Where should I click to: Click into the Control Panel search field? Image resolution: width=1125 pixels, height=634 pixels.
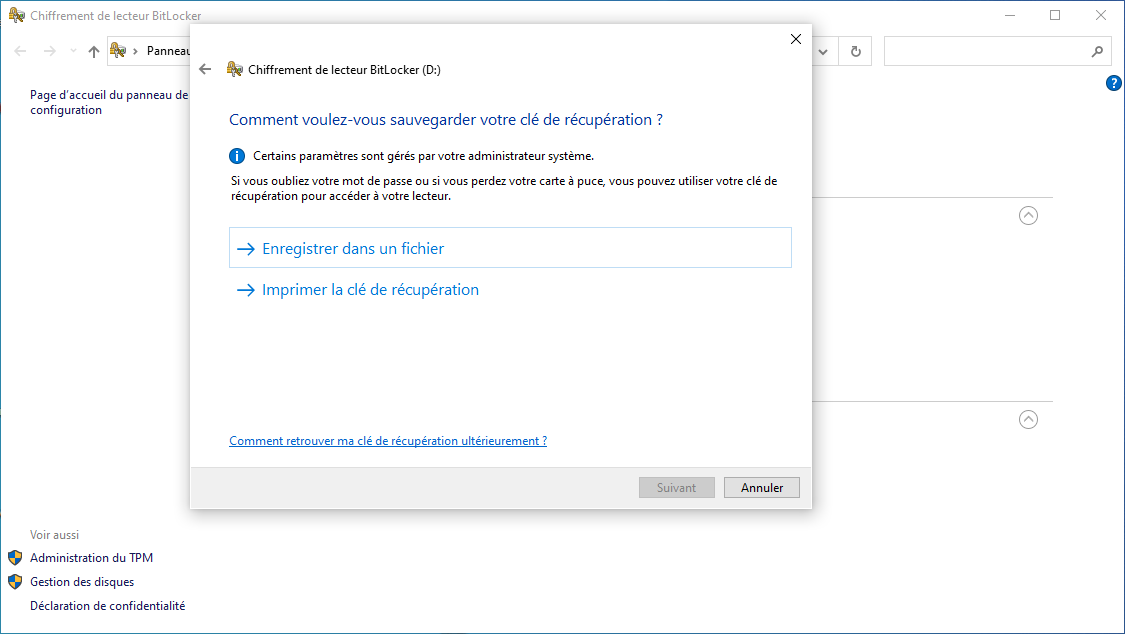coord(985,51)
